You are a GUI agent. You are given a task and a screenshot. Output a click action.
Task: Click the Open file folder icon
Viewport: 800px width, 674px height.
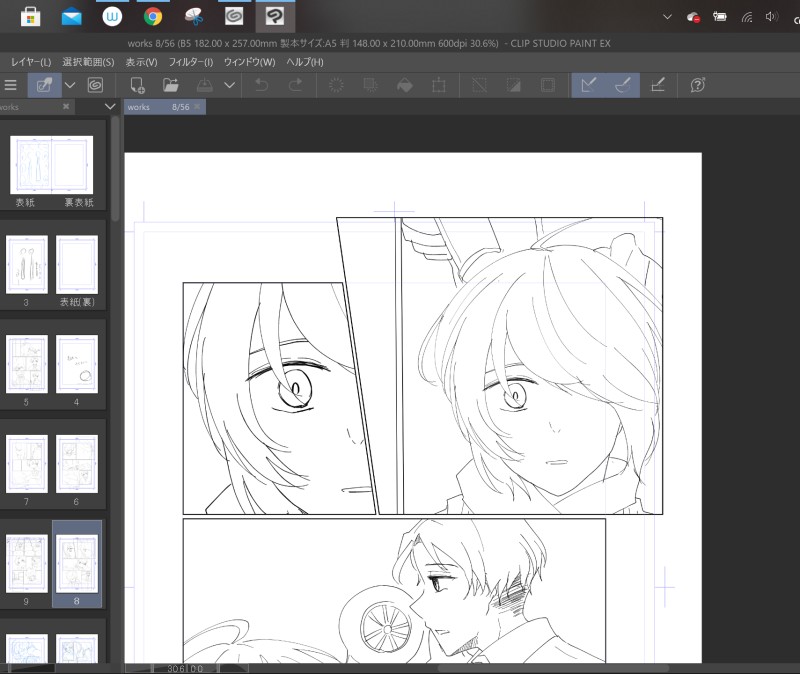click(170, 85)
